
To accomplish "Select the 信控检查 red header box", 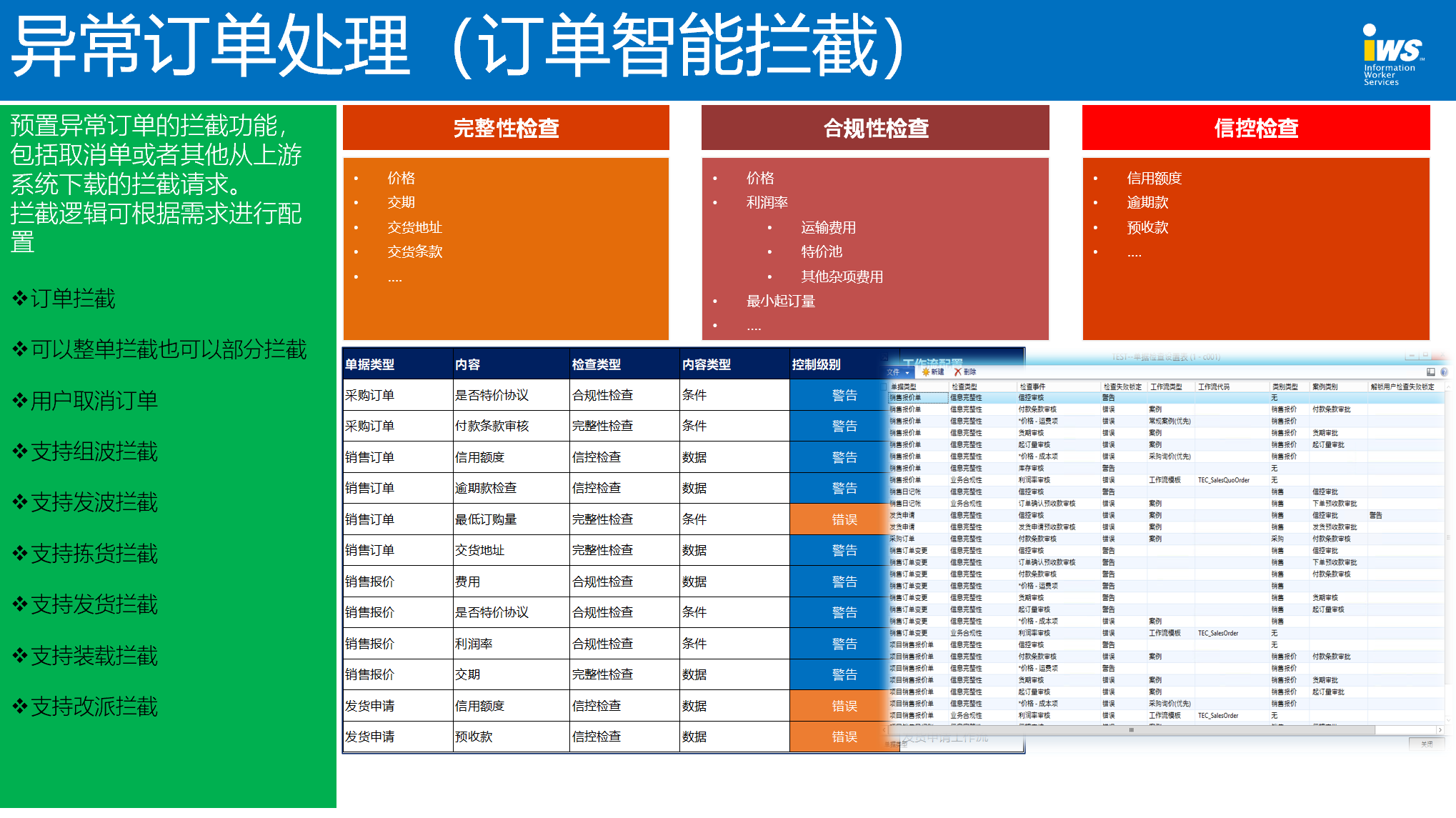I will pos(1256,128).
